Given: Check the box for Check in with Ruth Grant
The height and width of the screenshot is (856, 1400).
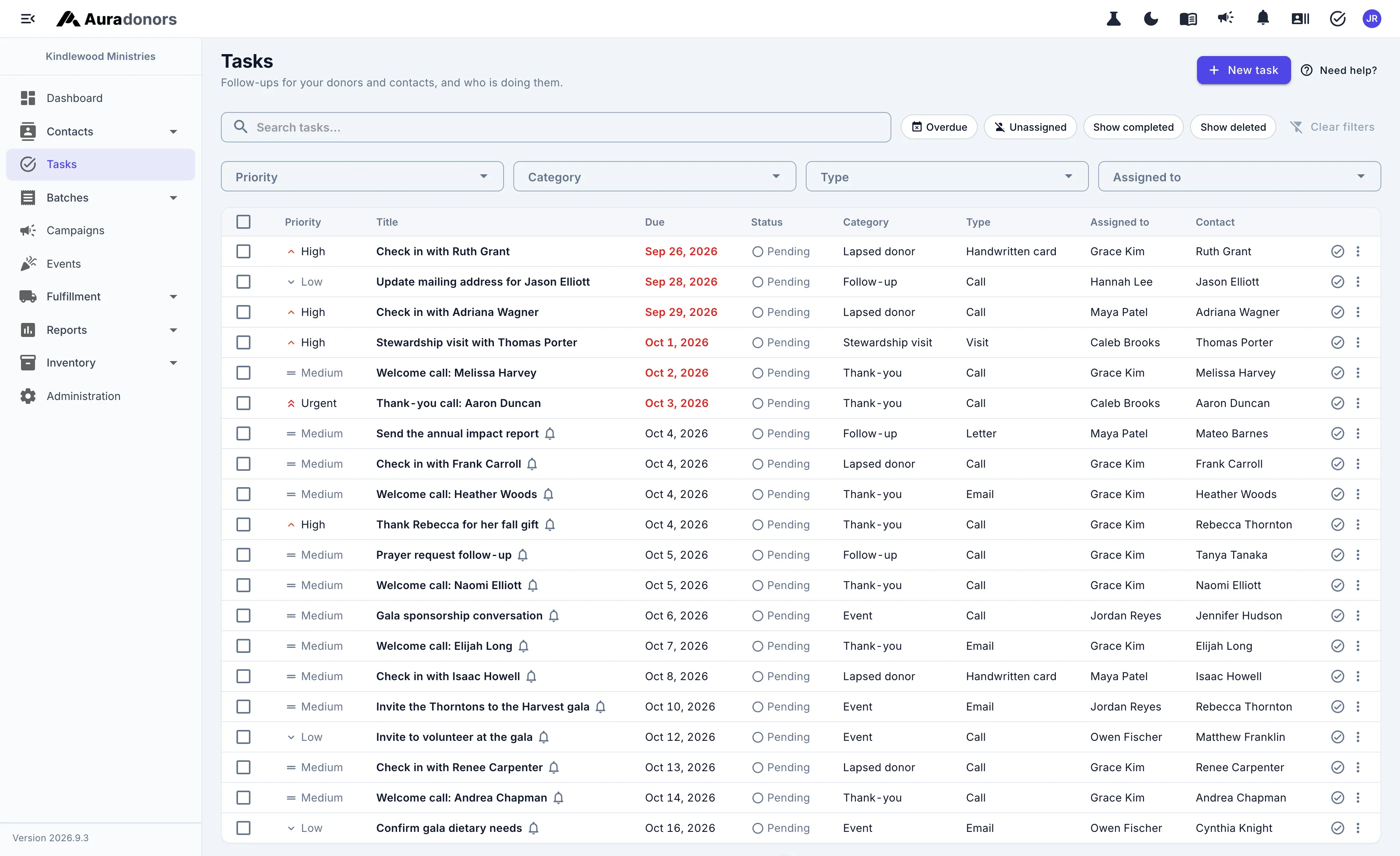Looking at the screenshot, I should pyautogui.click(x=243, y=251).
